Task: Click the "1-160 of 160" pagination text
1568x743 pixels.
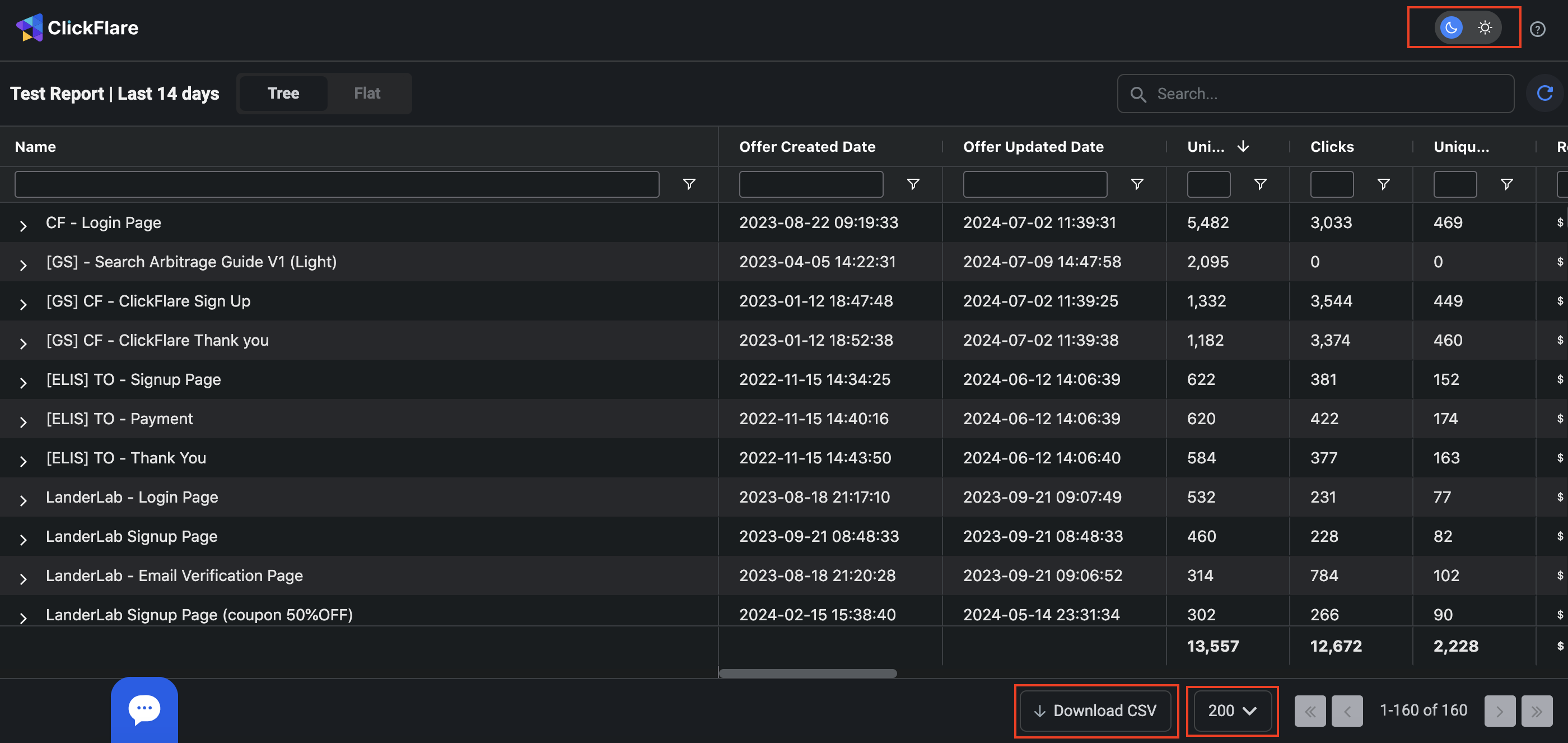Action: click(x=1423, y=710)
